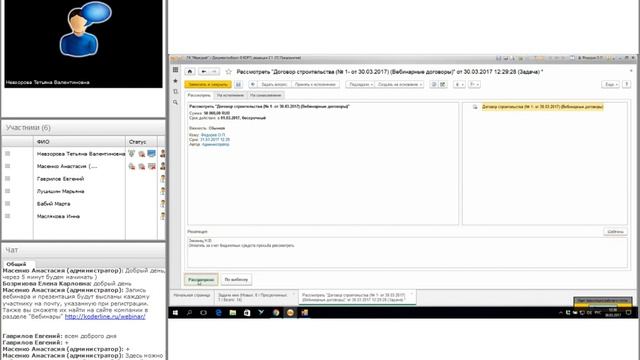640x360 pixels.
Task: Click the user avatar icon for Маслякова Инна
Action: [x=163, y=216]
